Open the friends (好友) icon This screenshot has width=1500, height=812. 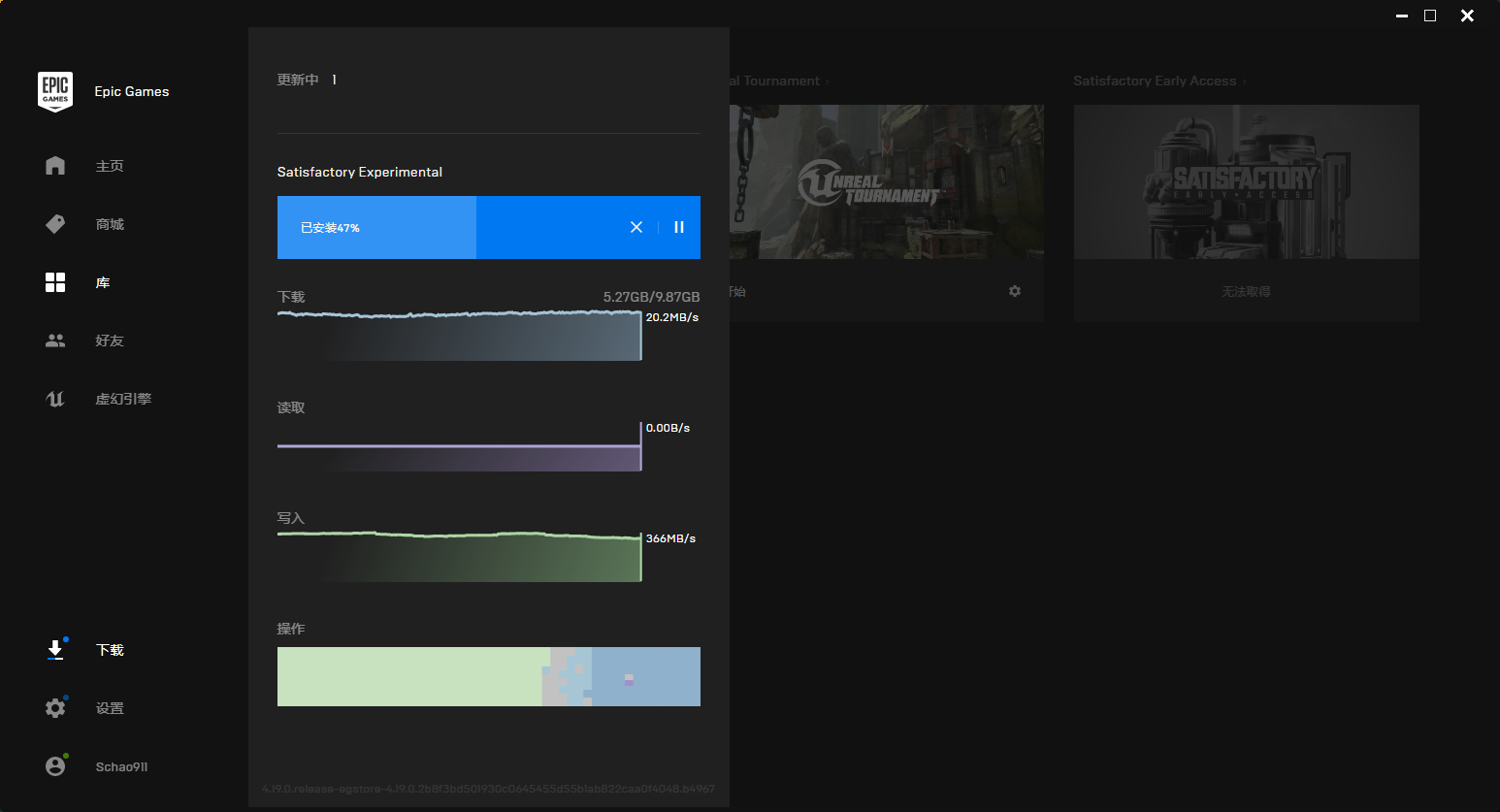coord(55,341)
